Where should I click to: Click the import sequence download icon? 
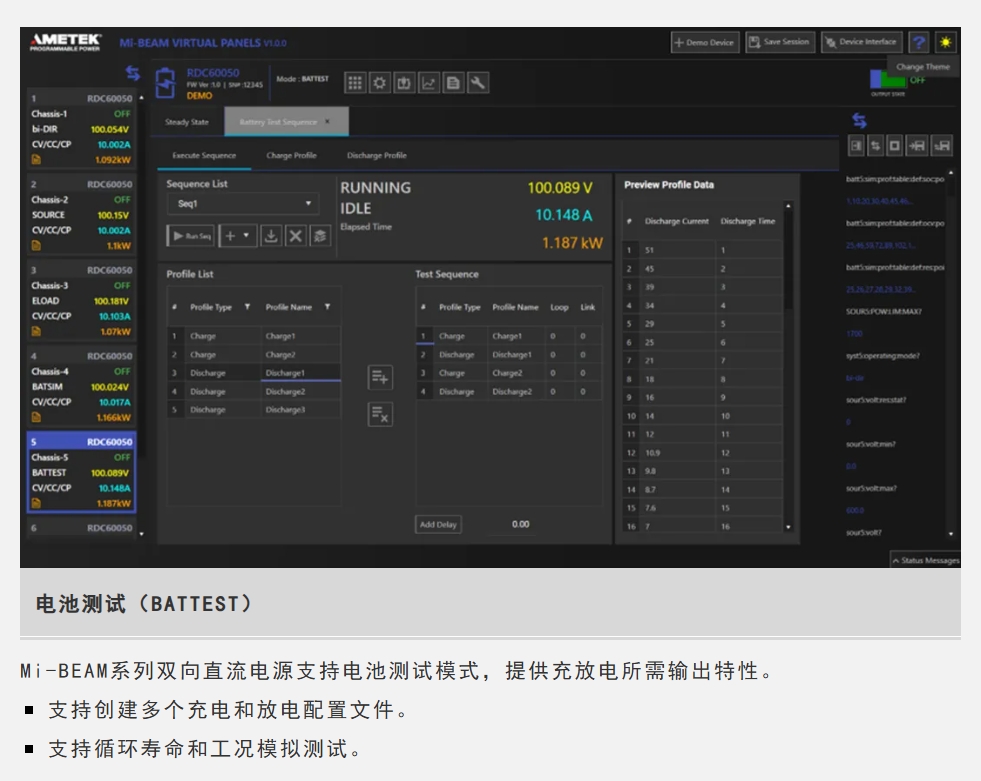pyautogui.click(x=271, y=236)
